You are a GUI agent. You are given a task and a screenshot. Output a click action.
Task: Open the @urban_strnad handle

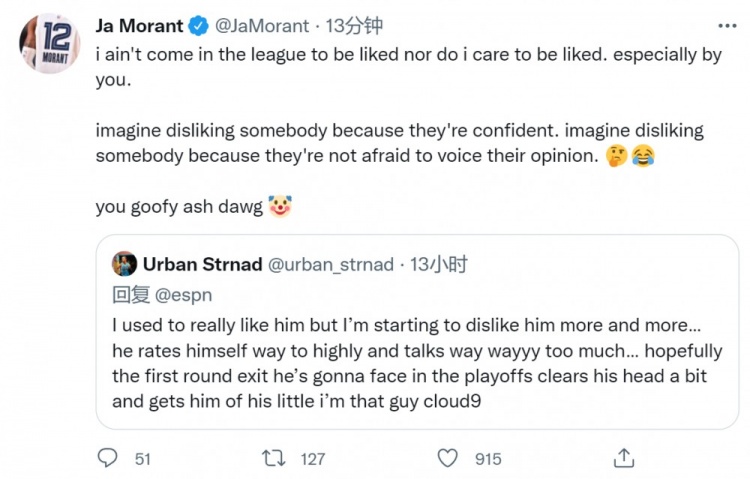click(330, 264)
